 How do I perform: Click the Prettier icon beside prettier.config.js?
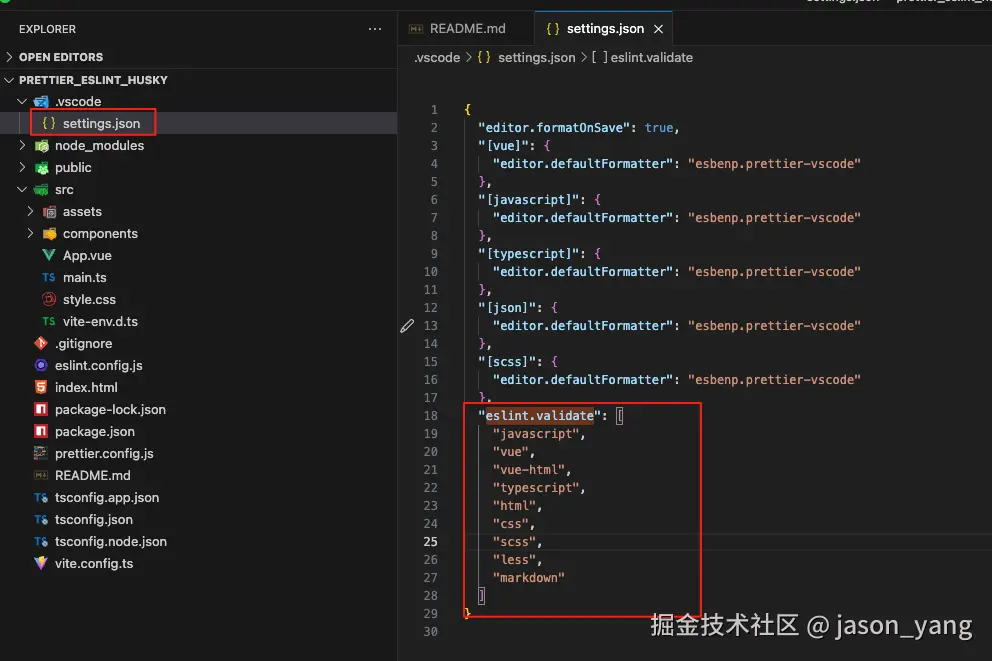41,453
